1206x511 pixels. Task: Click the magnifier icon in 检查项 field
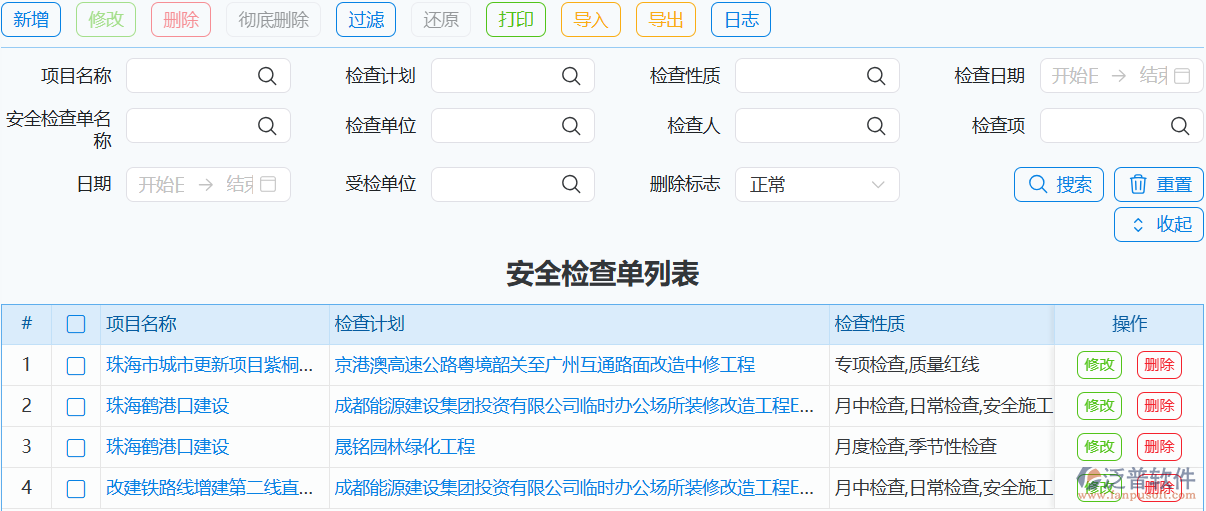pyautogui.click(x=1180, y=126)
